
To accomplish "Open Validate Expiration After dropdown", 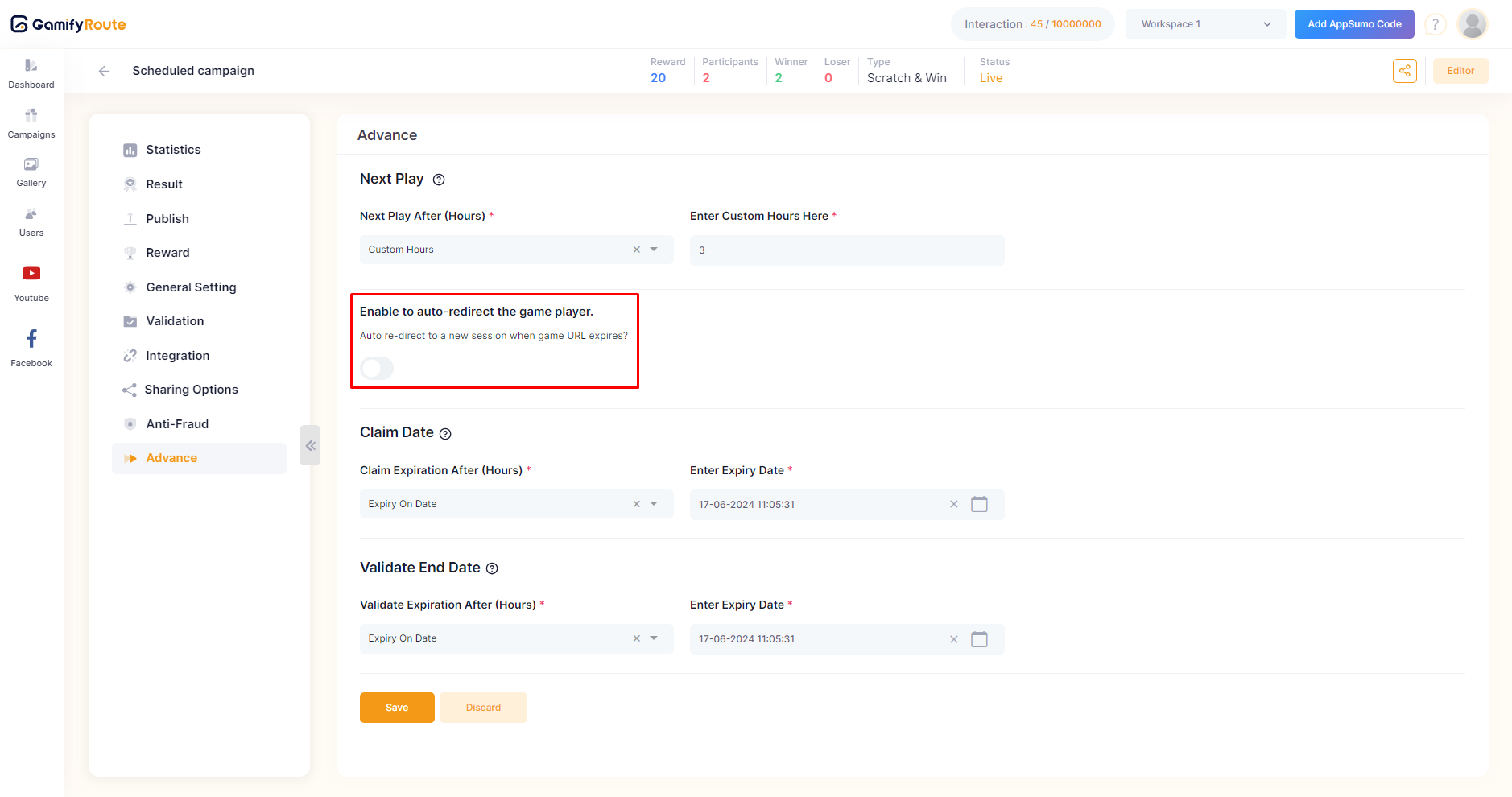I will pos(654,638).
